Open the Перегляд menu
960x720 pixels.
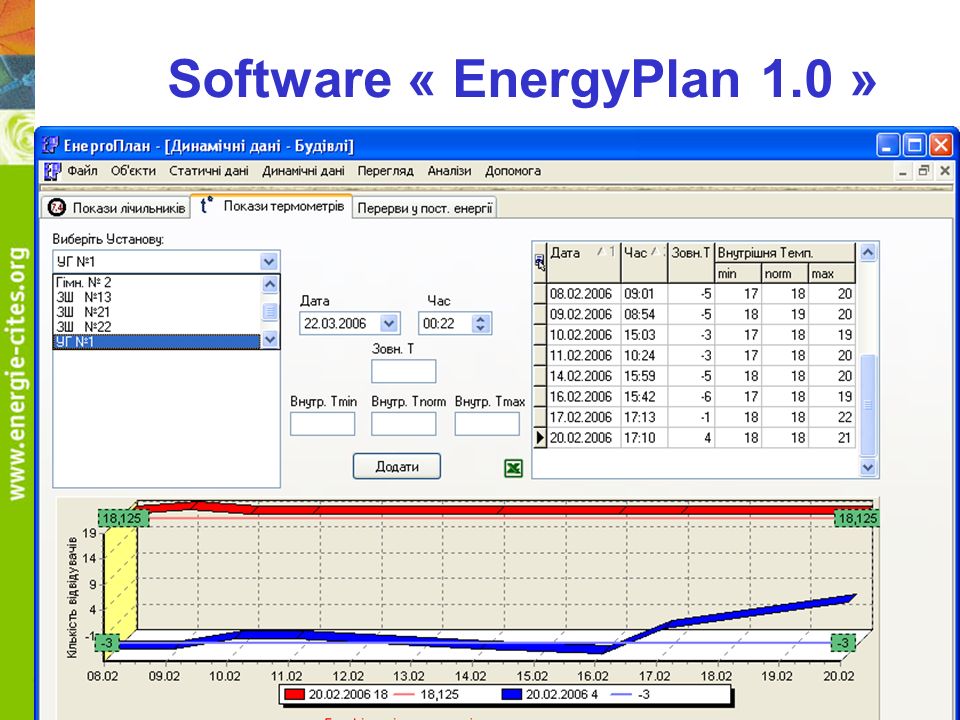385,171
